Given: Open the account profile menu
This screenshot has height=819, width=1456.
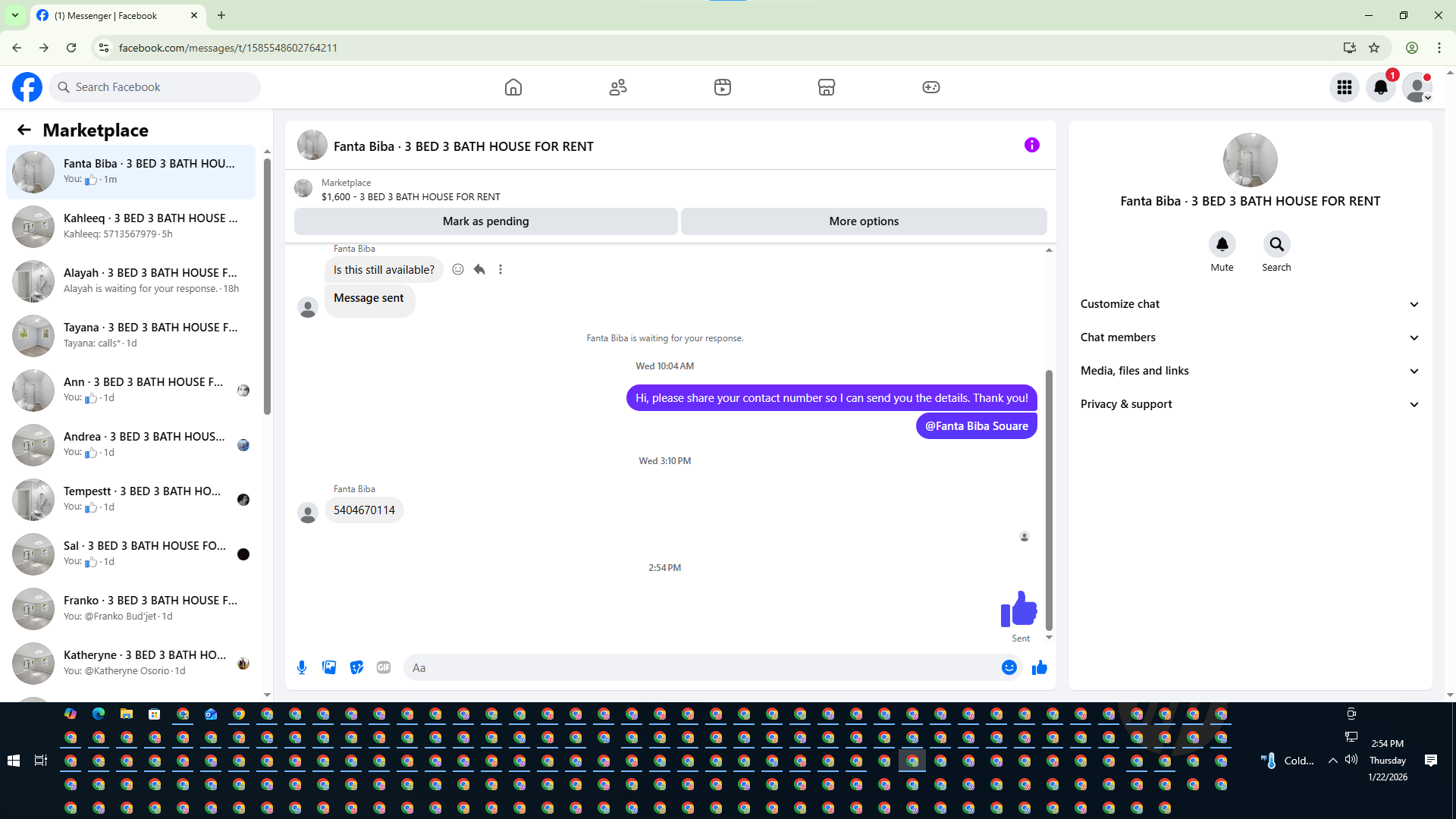Looking at the screenshot, I should pos(1417,87).
